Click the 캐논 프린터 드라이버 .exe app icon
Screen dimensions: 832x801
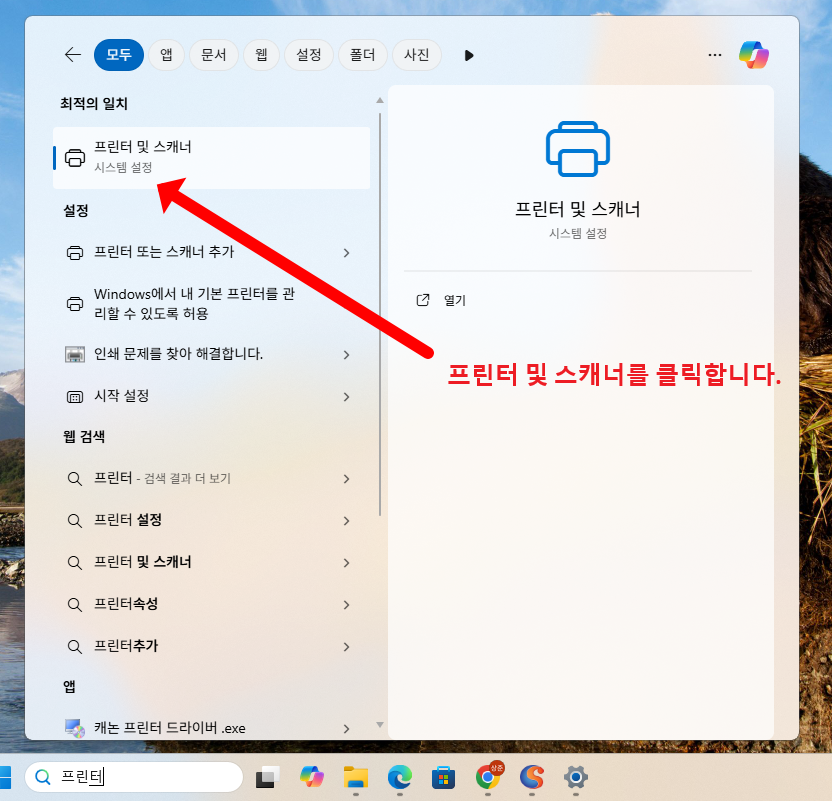point(74,727)
